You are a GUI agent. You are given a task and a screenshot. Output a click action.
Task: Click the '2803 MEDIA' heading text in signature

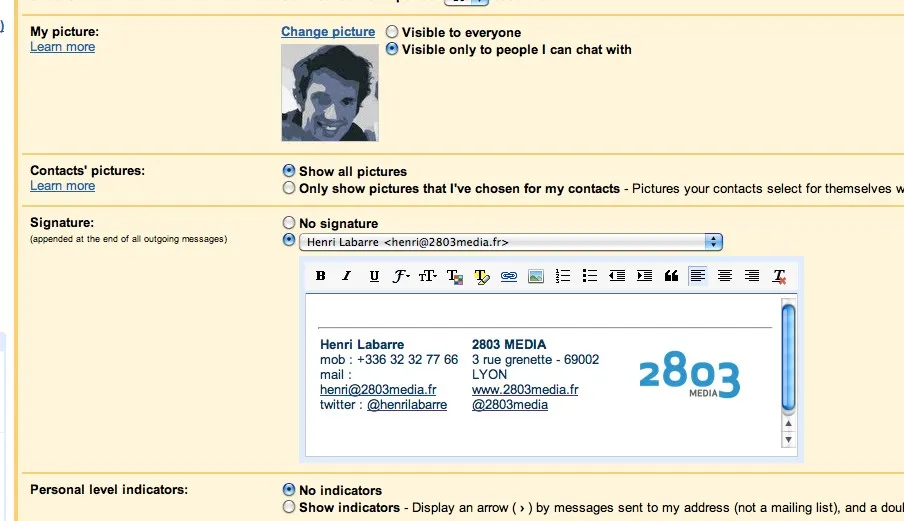(x=509, y=345)
